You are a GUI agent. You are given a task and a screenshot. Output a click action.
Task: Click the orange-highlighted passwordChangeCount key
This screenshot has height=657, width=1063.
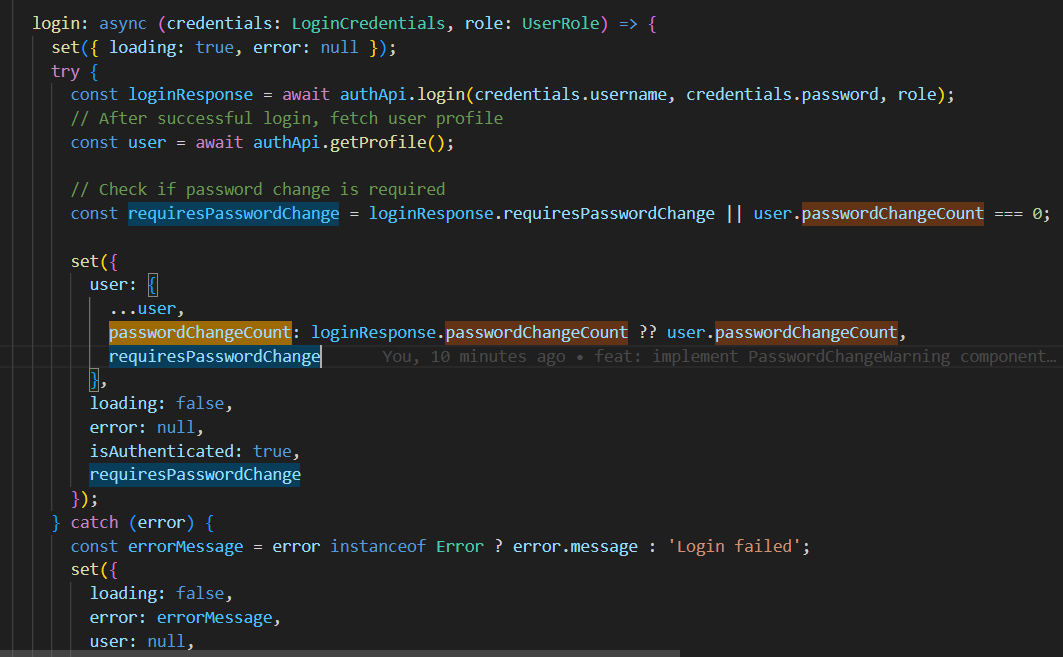(200, 333)
